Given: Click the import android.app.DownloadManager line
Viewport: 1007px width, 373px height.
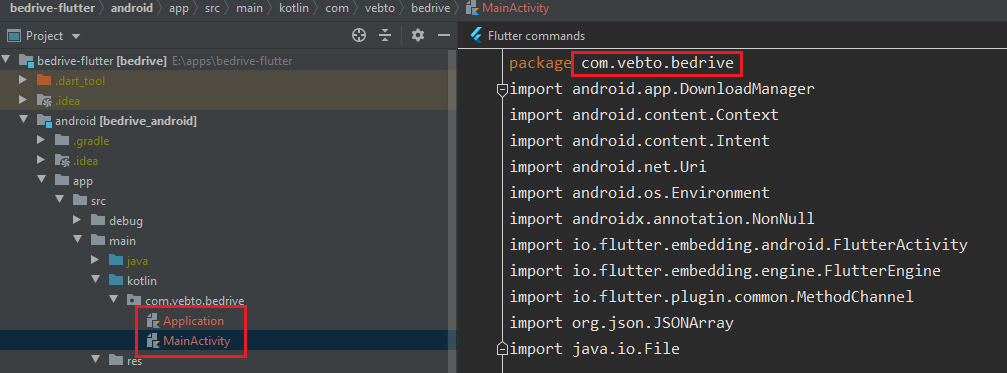Looking at the screenshot, I should tap(661, 89).
